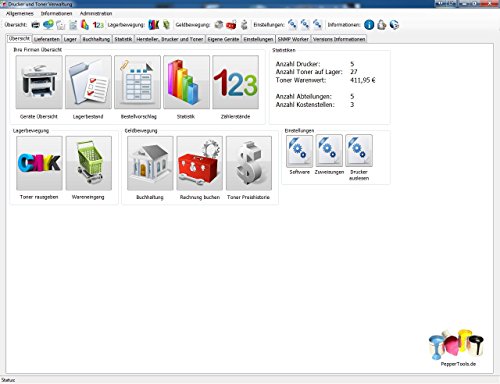This screenshot has width=500, height=384.
Task: Click the blue info circle toolbar icon
Action: point(369,25)
